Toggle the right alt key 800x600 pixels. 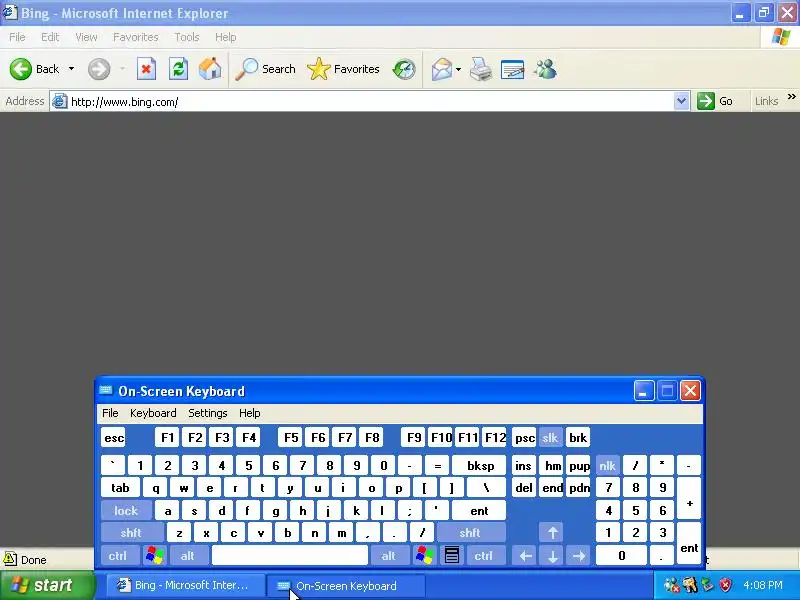[x=389, y=555]
